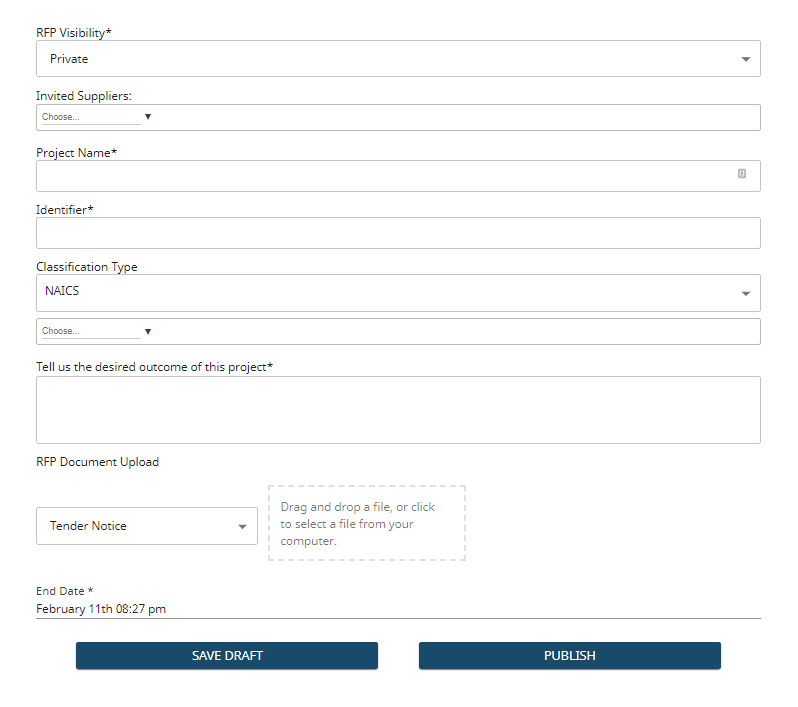The image size is (798, 707).
Task: Click the small arrow beside Invited Suppliers Choose
Action: tap(147, 117)
